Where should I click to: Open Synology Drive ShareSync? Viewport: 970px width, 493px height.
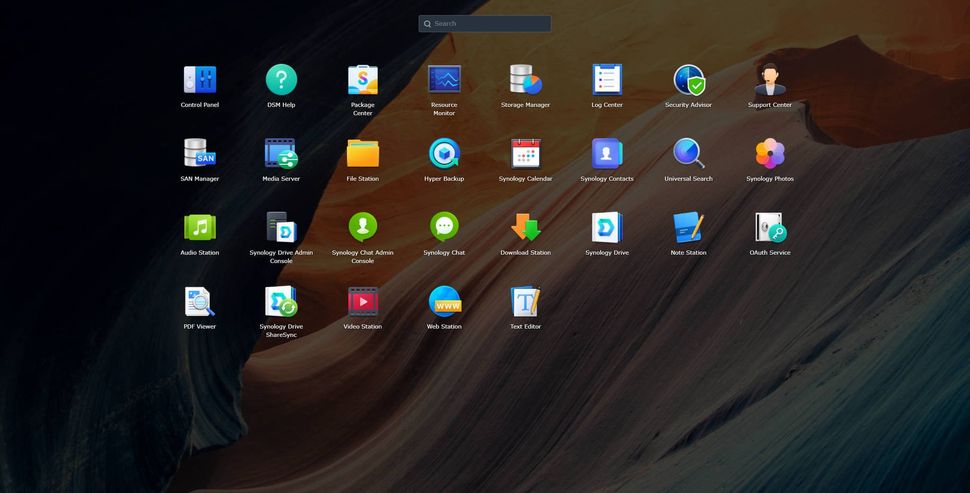(x=281, y=301)
